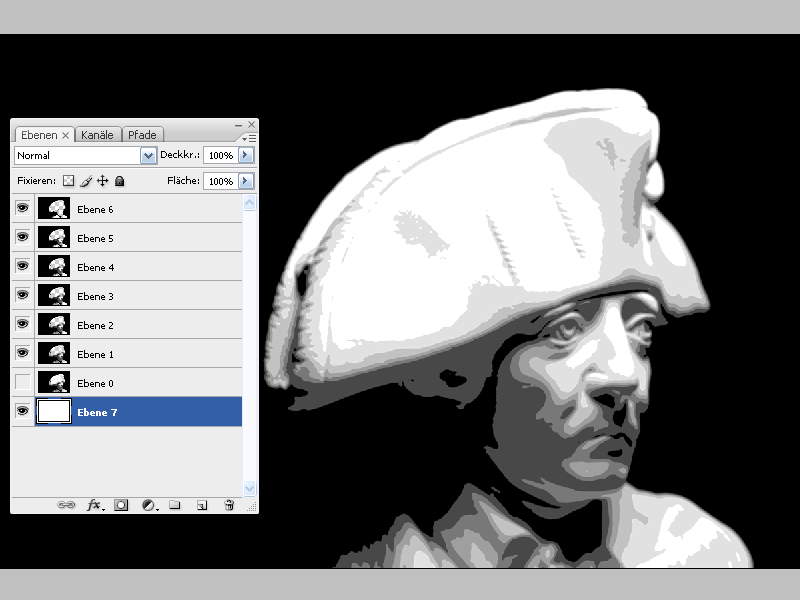The height and width of the screenshot is (600, 800).
Task: Hide layer Ebene 7
Action: pos(22,411)
